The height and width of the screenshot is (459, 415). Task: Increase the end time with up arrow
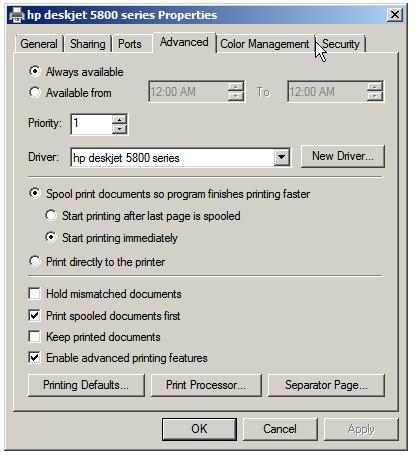pyautogui.click(x=375, y=87)
